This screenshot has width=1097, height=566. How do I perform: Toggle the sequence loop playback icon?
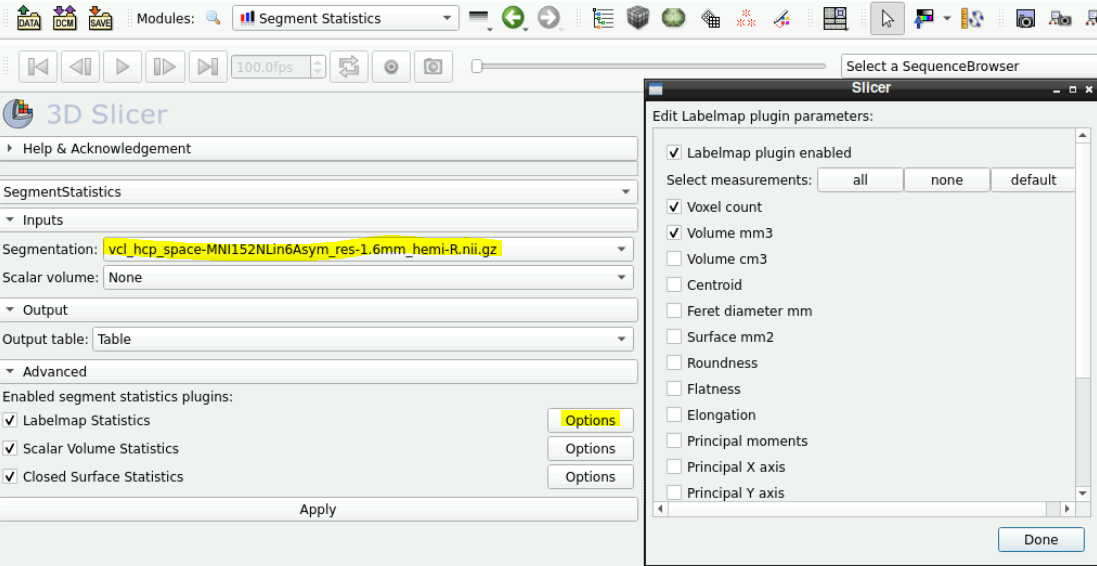pos(348,67)
